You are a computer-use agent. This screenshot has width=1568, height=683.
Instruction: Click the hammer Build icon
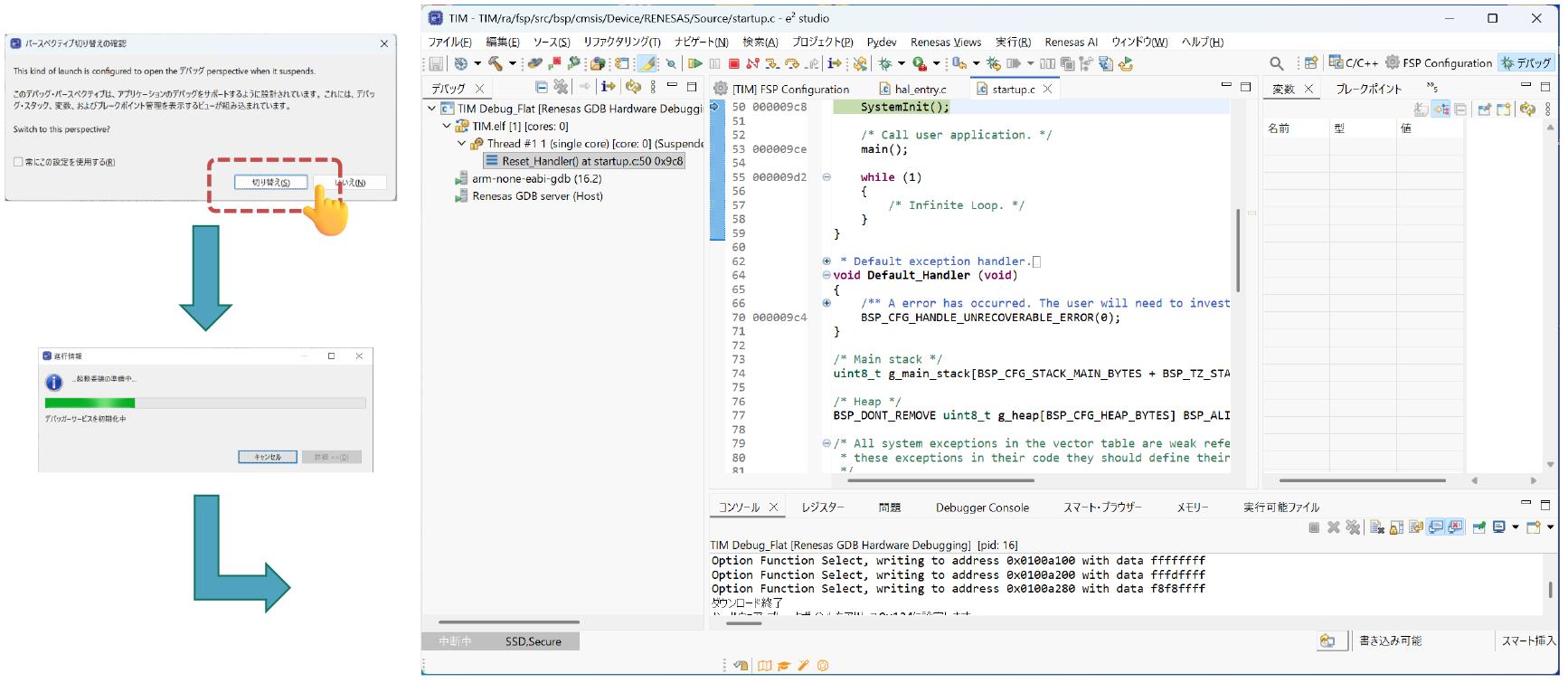point(496,63)
